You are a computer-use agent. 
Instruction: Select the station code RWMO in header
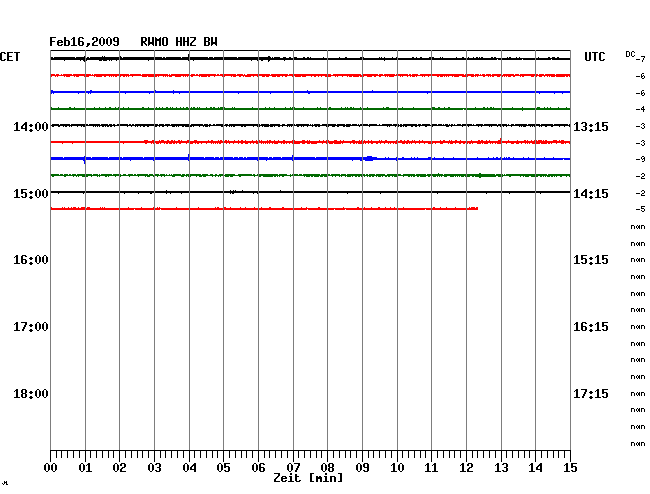coord(154,42)
